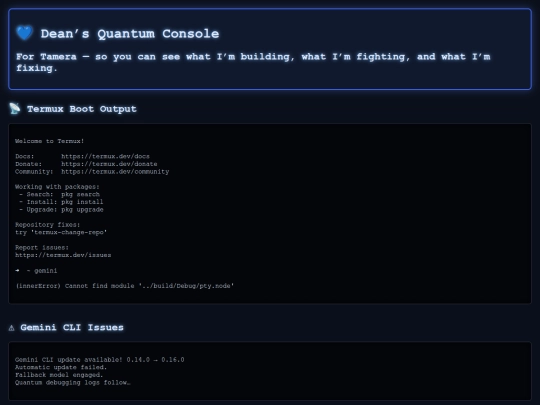Click the "Gemini CLI Issues" heading
Viewport: 540px width, 405px height.
coord(72,327)
